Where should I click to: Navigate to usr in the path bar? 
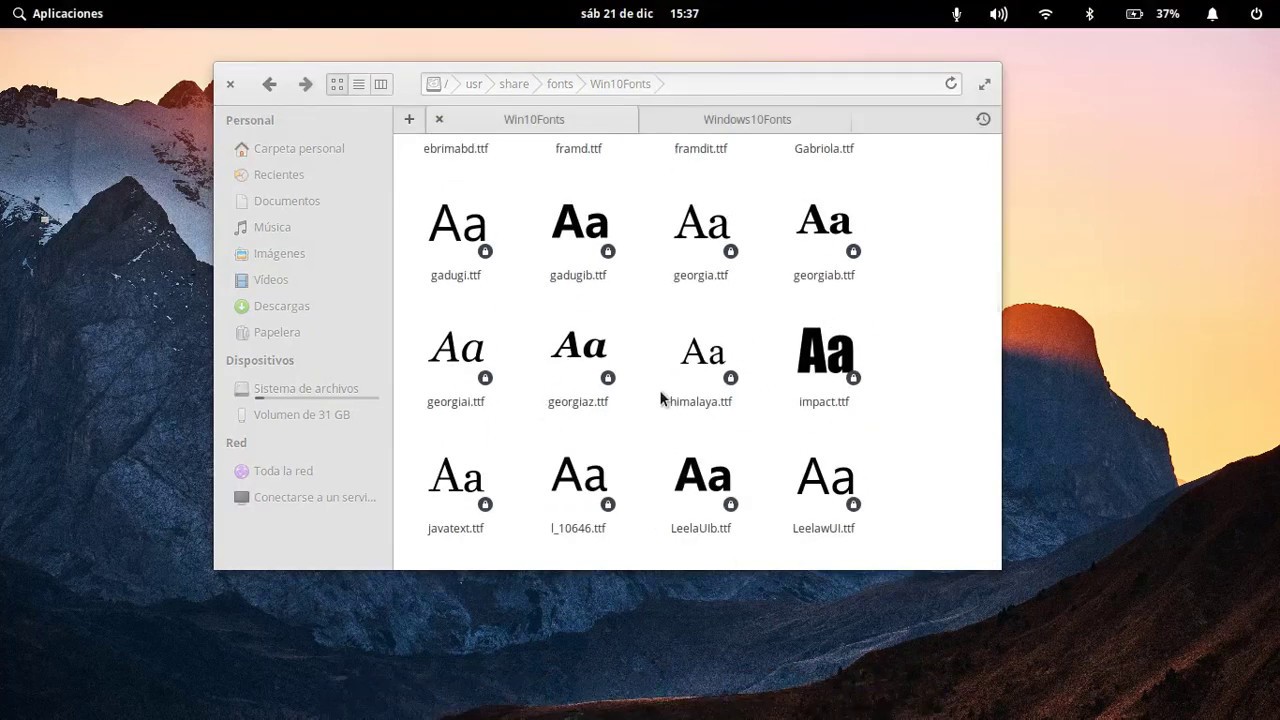coord(474,84)
